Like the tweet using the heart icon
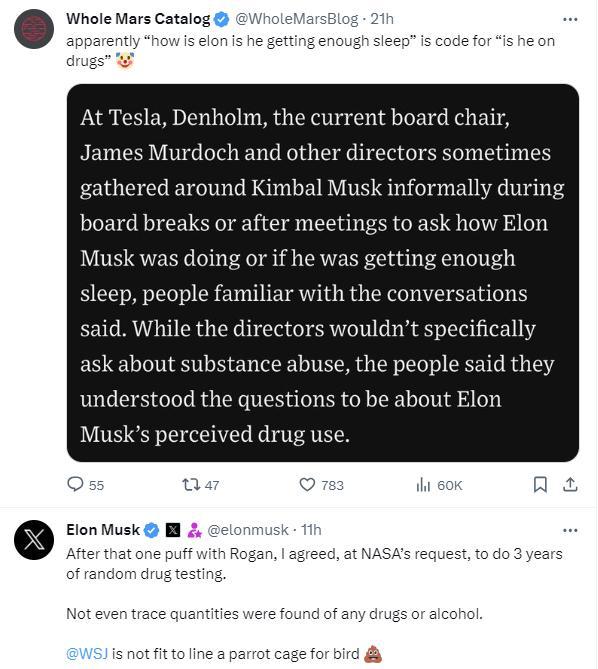The width and height of the screenshot is (598, 669). [x=307, y=485]
